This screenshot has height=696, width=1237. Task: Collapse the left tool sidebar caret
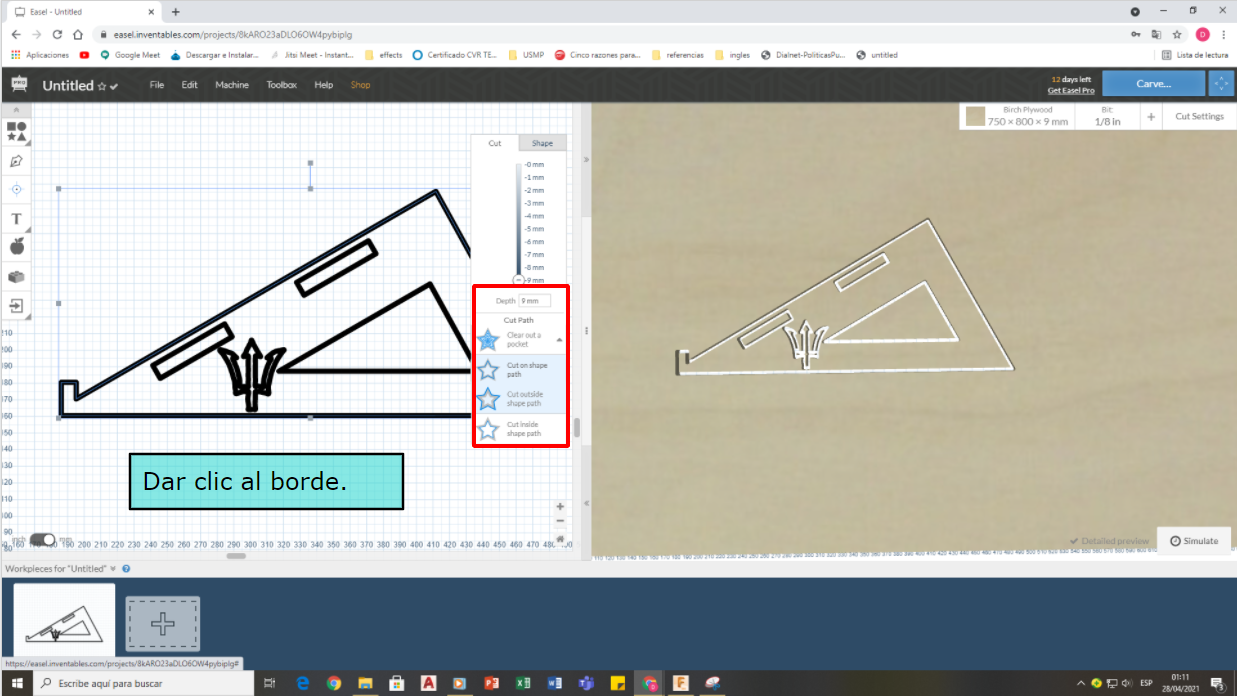[x=15, y=111]
